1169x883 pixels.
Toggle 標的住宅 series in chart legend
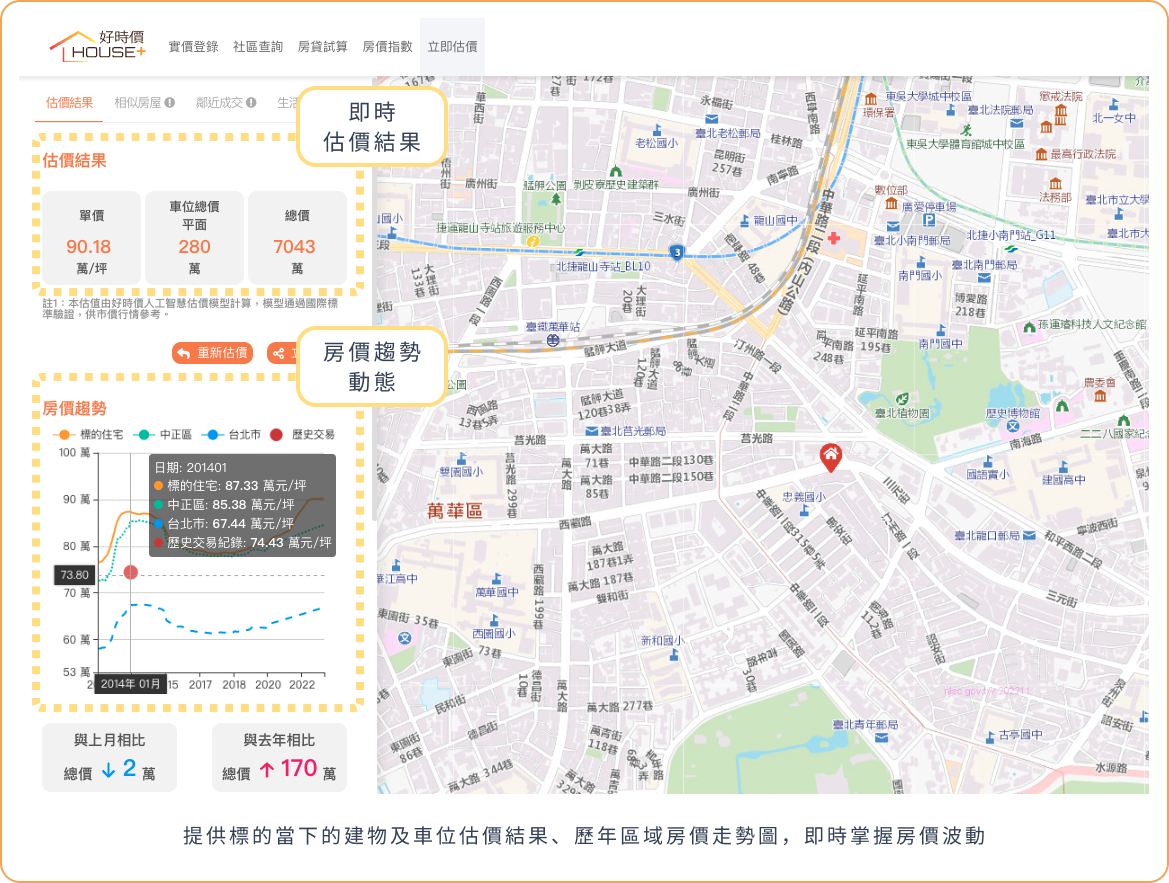[x=90, y=435]
